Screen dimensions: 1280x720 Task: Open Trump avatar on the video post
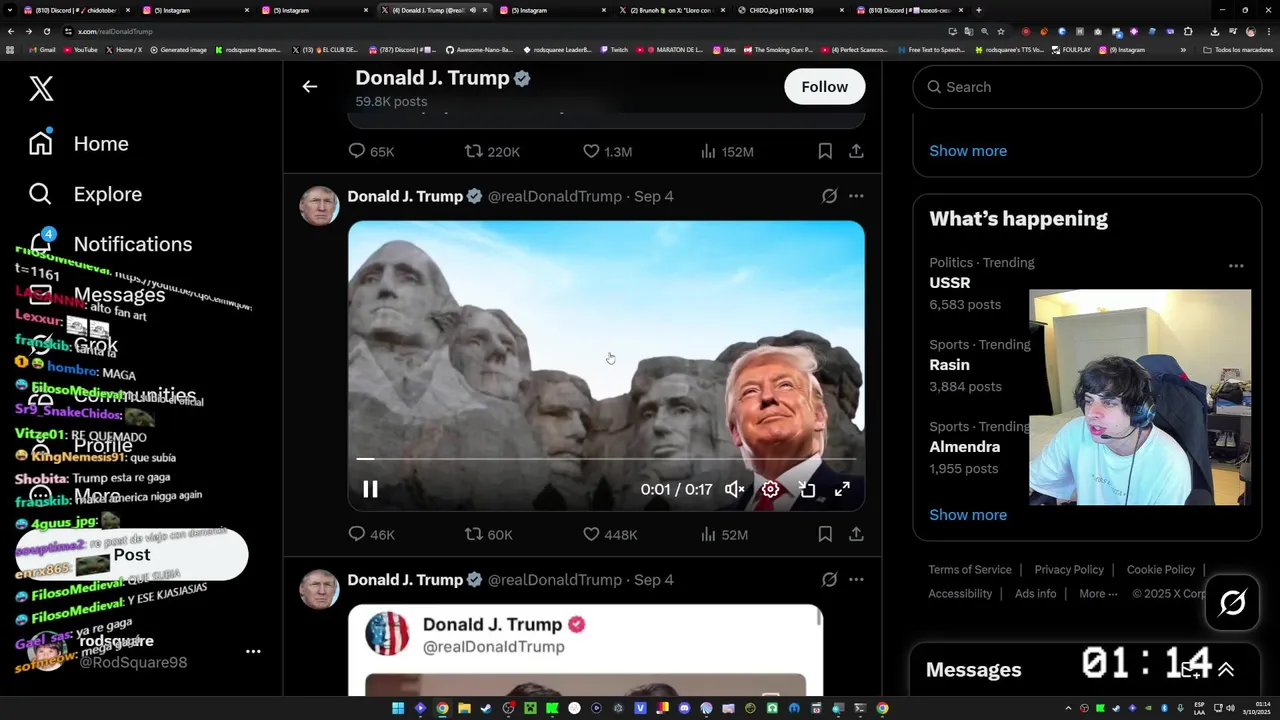[x=319, y=206]
